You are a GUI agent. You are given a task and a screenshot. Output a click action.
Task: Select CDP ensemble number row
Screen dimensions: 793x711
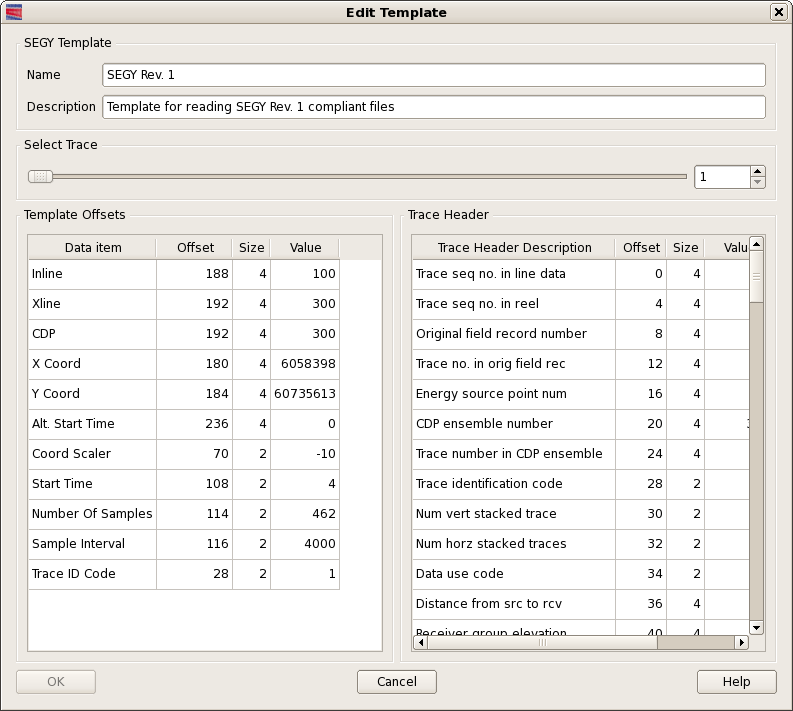pyautogui.click(x=581, y=424)
